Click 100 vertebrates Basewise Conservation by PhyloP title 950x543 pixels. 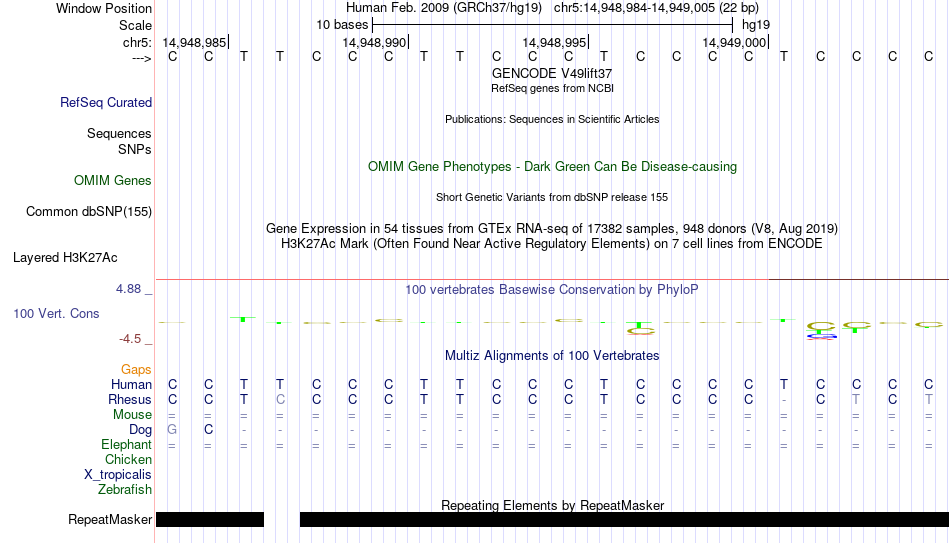point(552,290)
